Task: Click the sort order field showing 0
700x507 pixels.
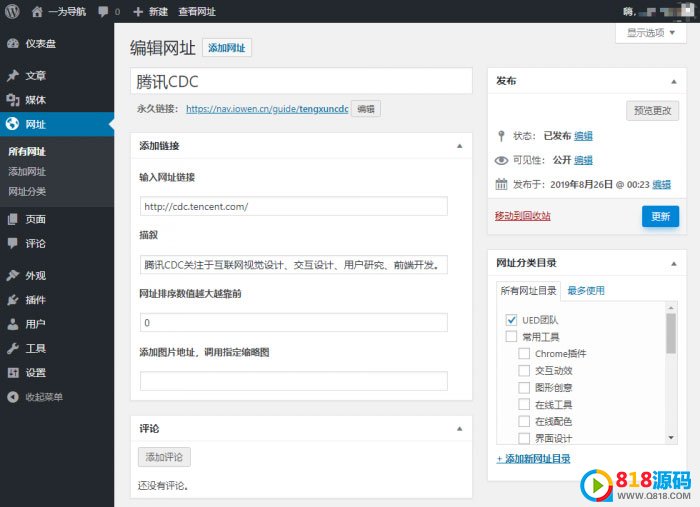Action: click(x=294, y=322)
